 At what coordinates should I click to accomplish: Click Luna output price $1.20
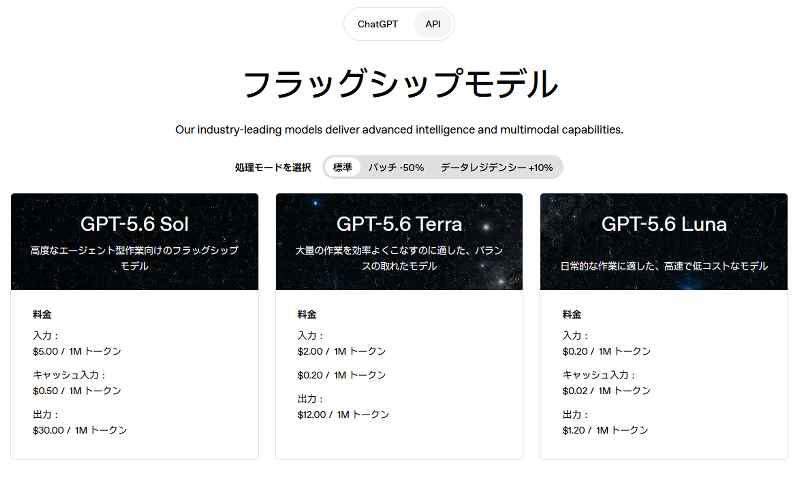[x=605, y=431]
